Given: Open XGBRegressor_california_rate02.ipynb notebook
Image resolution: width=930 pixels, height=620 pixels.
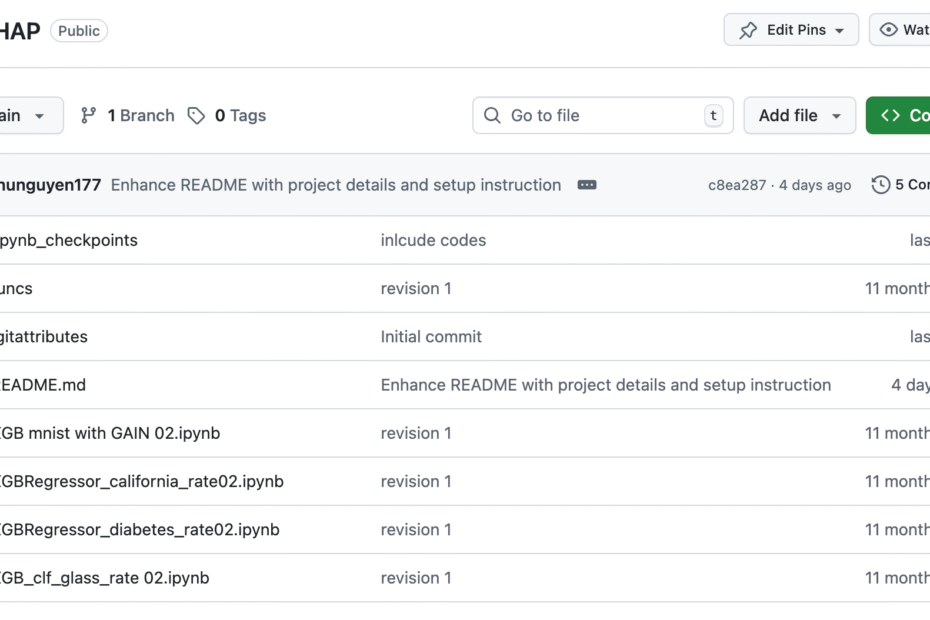Looking at the screenshot, I should point(141,481).
